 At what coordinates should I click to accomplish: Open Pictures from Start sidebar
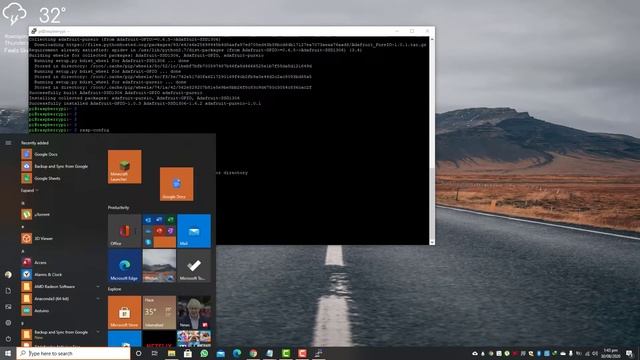pyautogui.click(x=8, y=307)
